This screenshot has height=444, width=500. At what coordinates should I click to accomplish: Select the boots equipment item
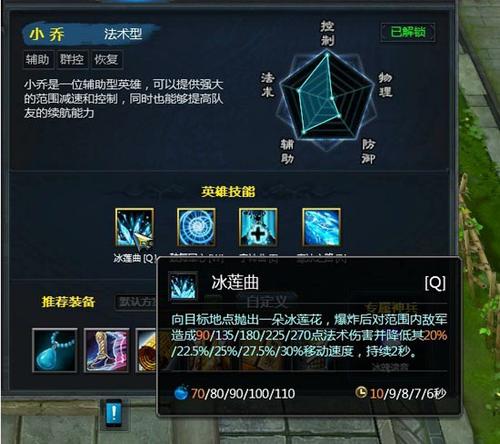[107, 350]
